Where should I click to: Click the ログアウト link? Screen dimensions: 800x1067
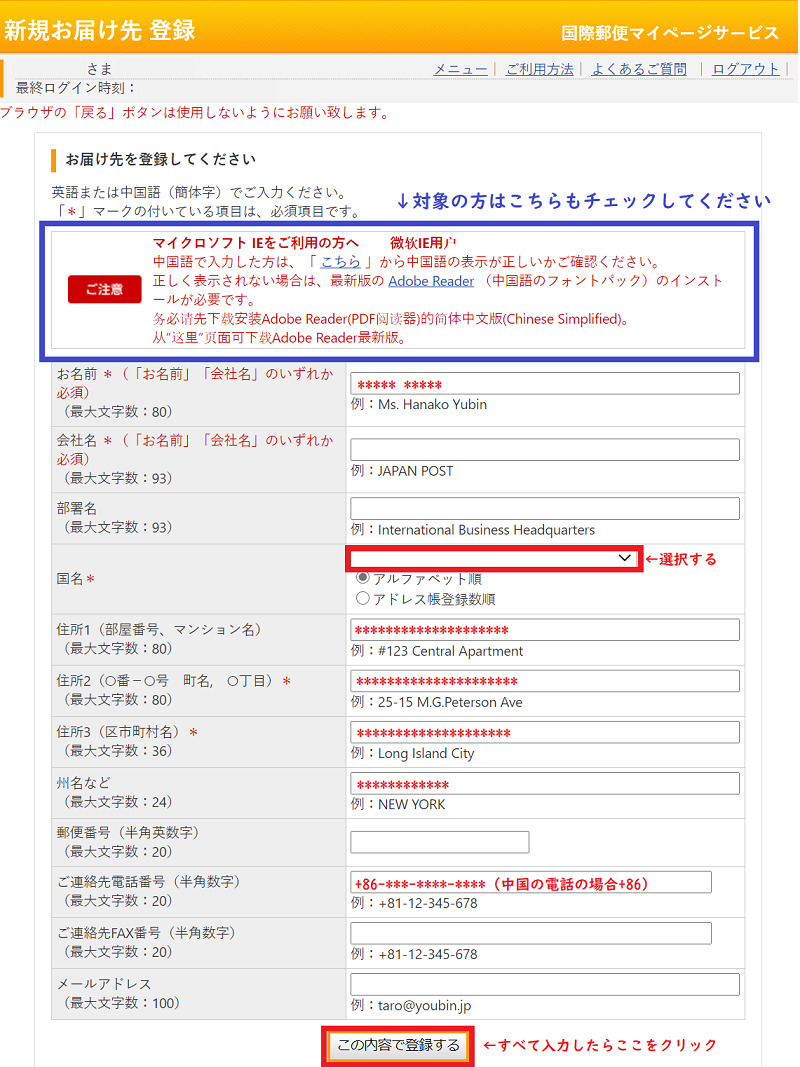pos(745,69)
